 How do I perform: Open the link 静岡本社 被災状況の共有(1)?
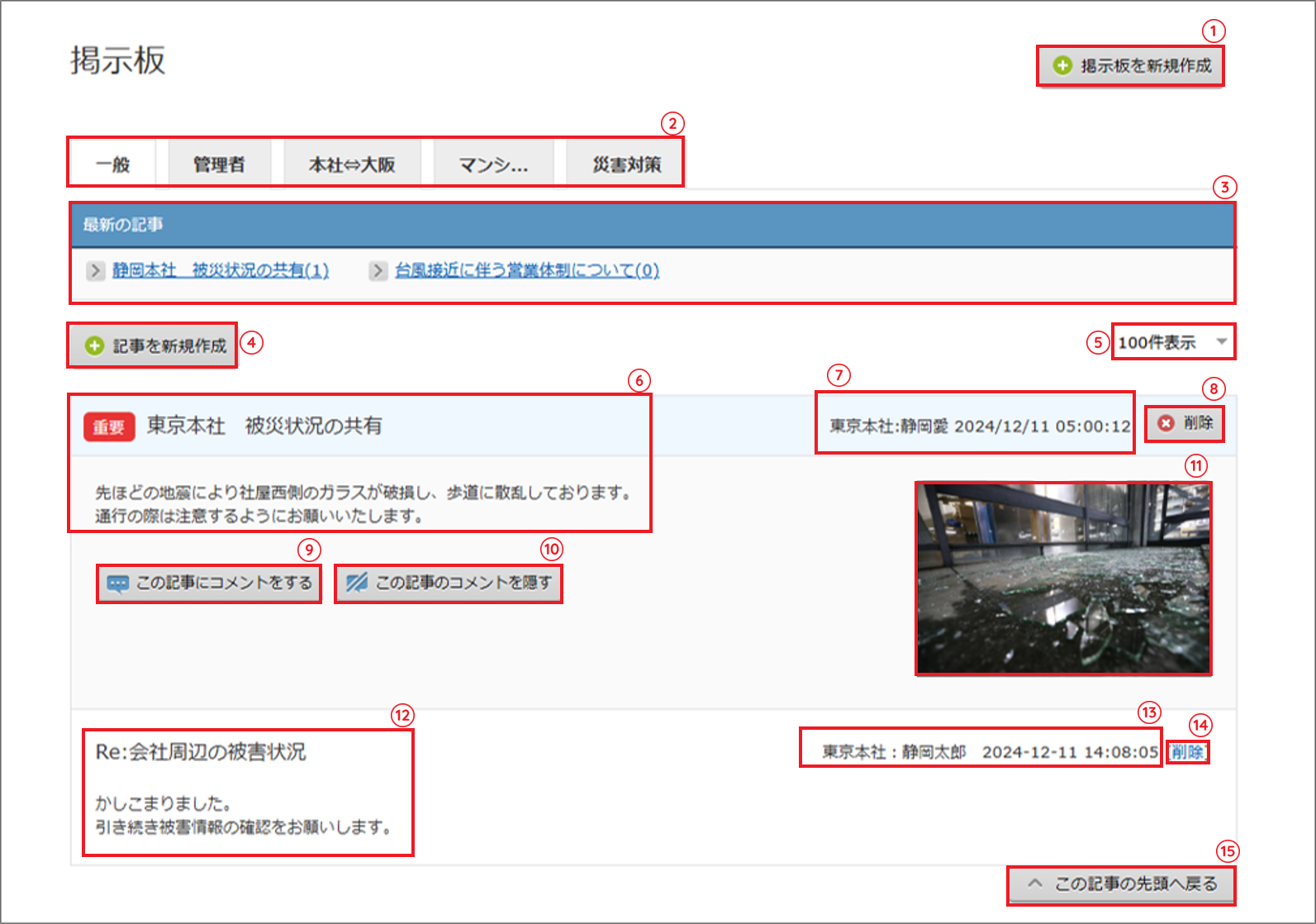click(221, 270)
